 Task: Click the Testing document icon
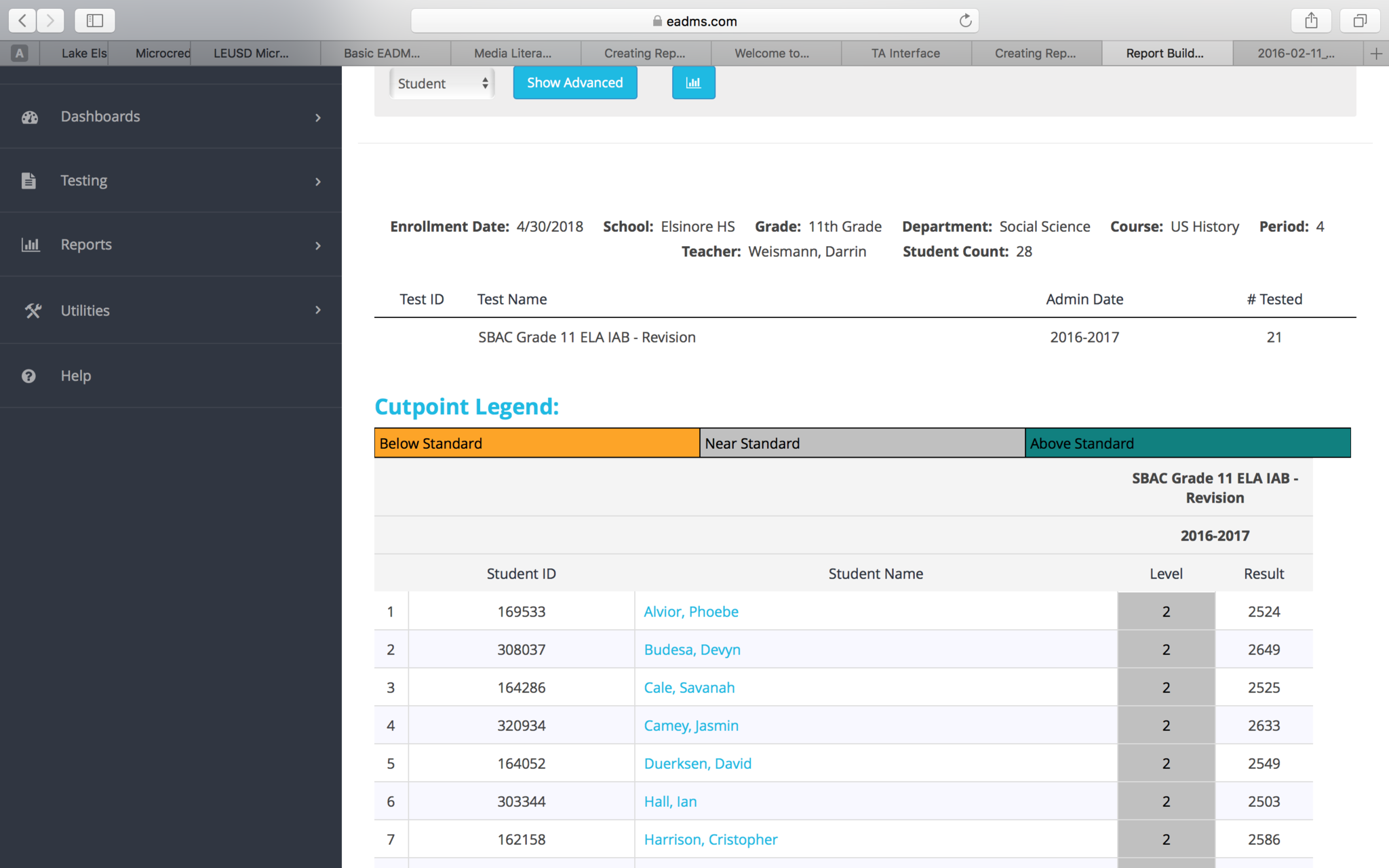point(28,180)
